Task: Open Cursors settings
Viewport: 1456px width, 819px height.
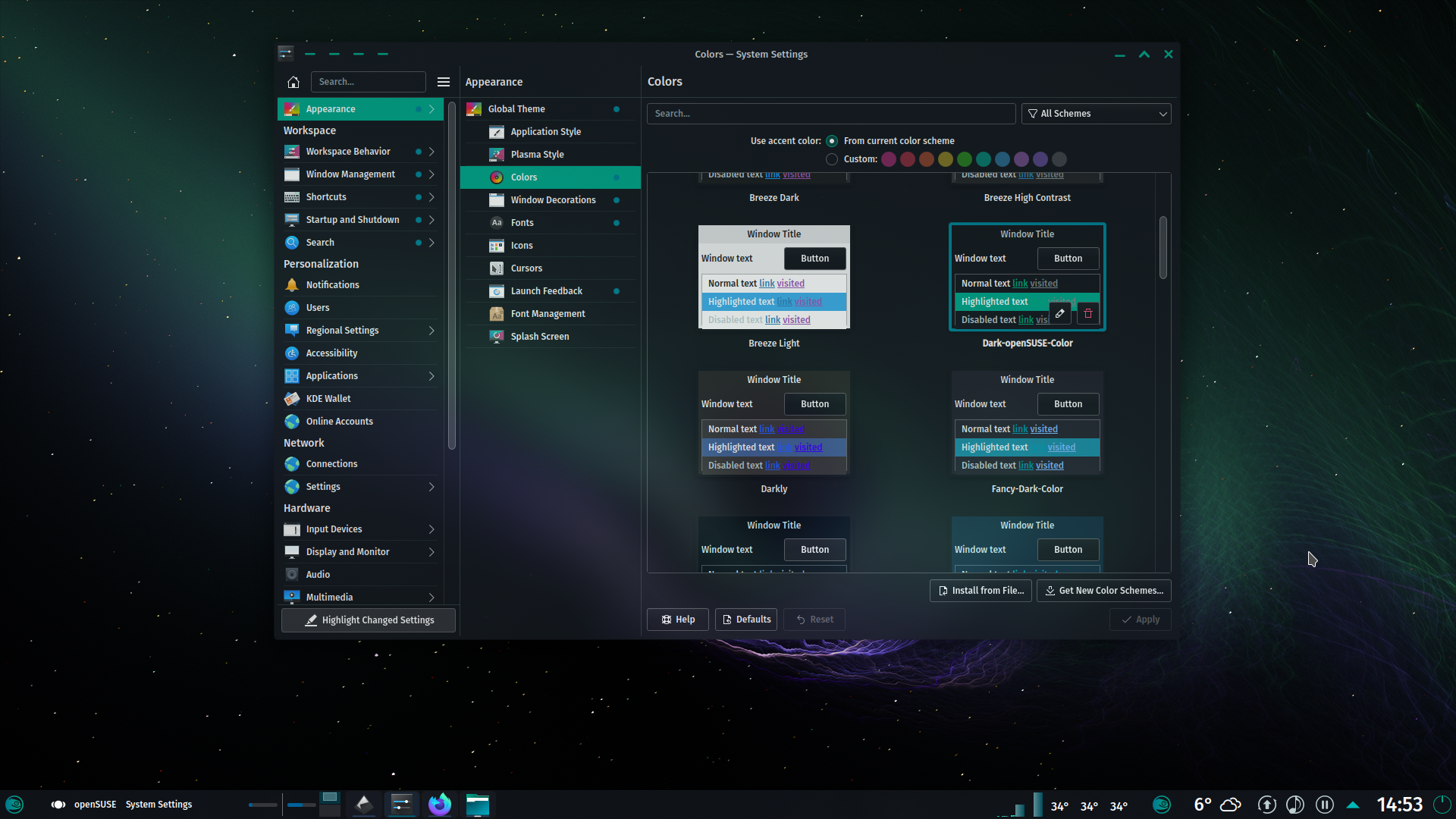Action: click(x=550, y=268)
